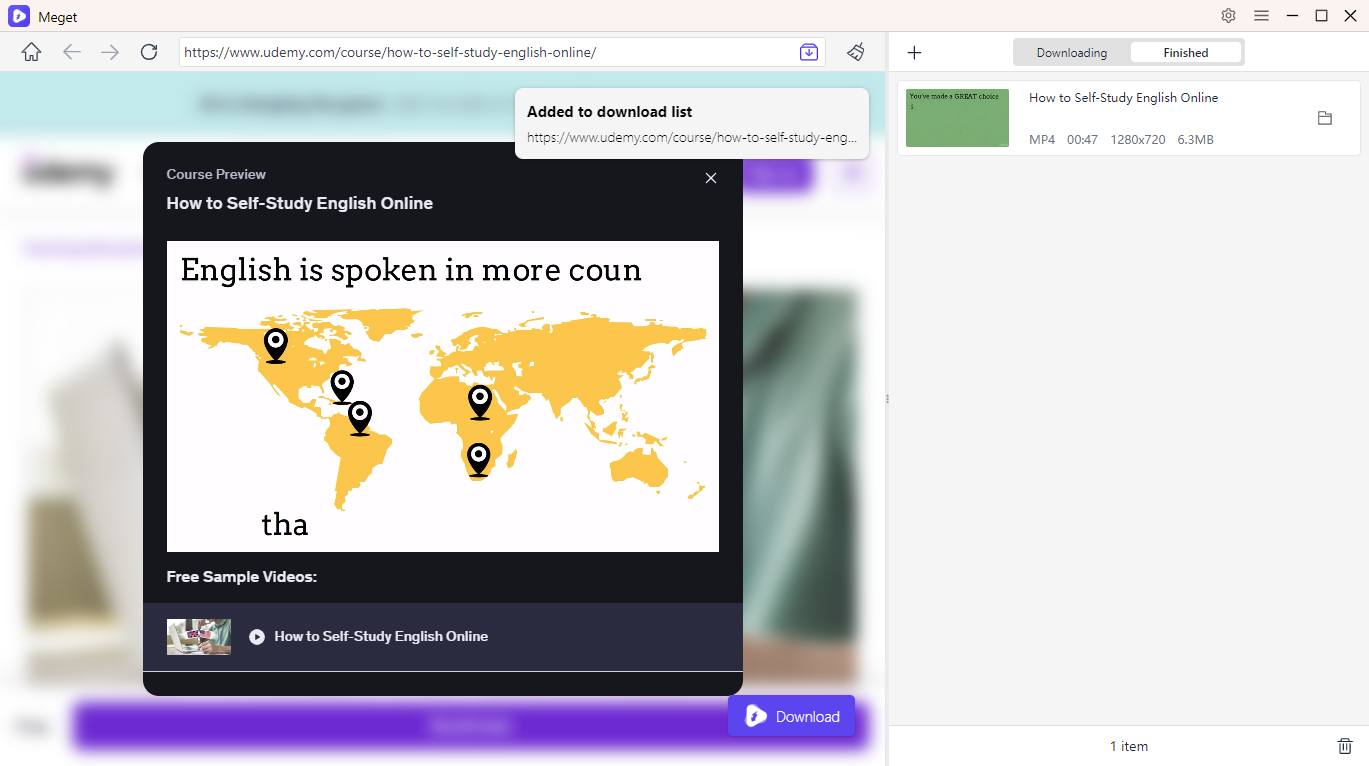Open the folder for the downloaded video
This screenshot has width=1369, height=766.
pos(1325,118)
